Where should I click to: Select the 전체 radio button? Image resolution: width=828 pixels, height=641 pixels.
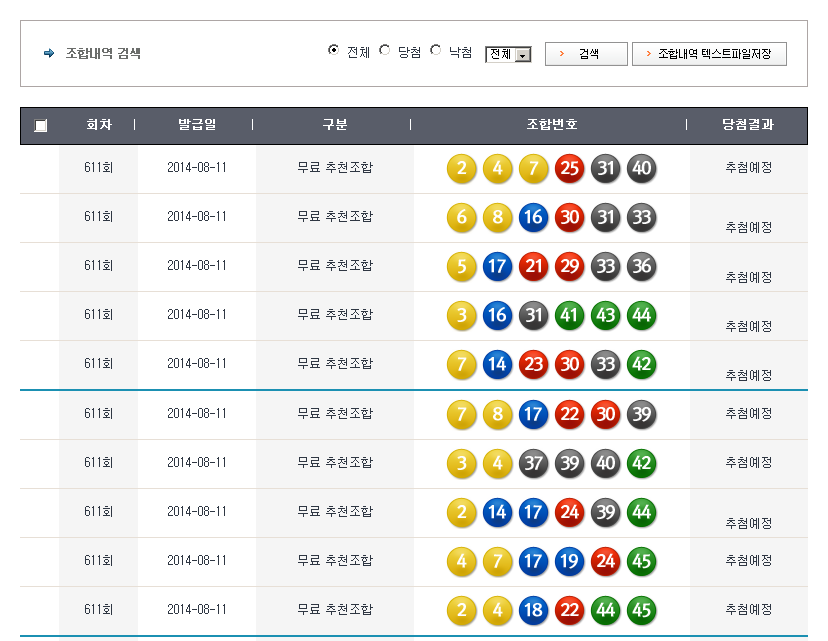pyautogui.click(x=333, y=51)
